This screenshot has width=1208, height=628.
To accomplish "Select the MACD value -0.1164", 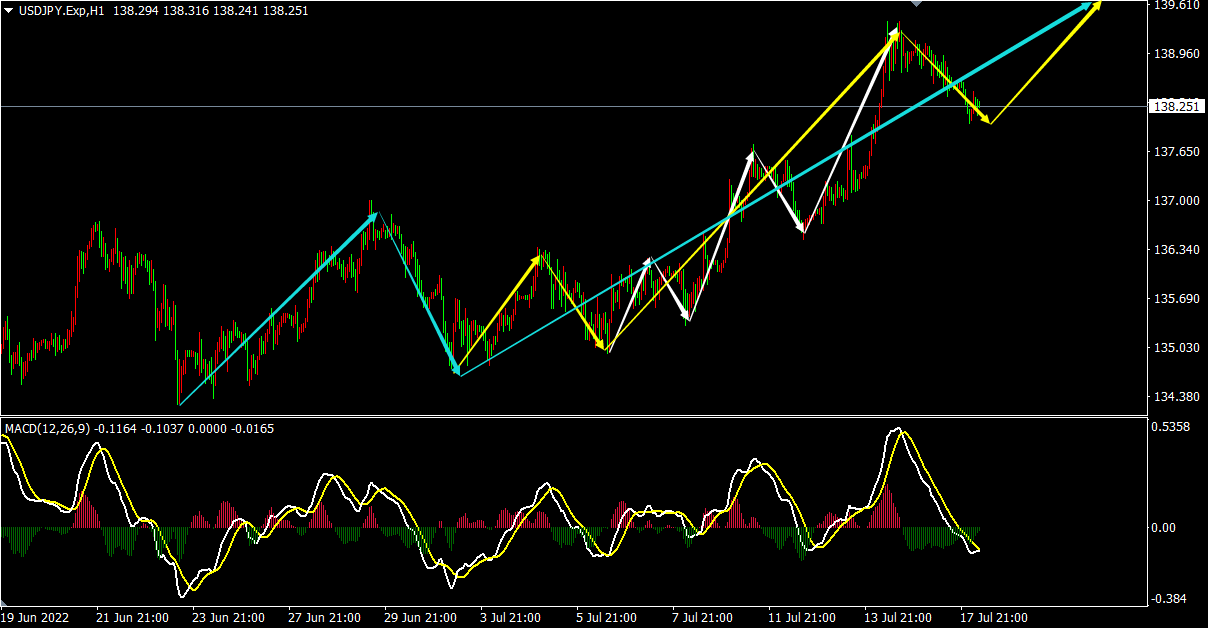I will tap(115, 428).
